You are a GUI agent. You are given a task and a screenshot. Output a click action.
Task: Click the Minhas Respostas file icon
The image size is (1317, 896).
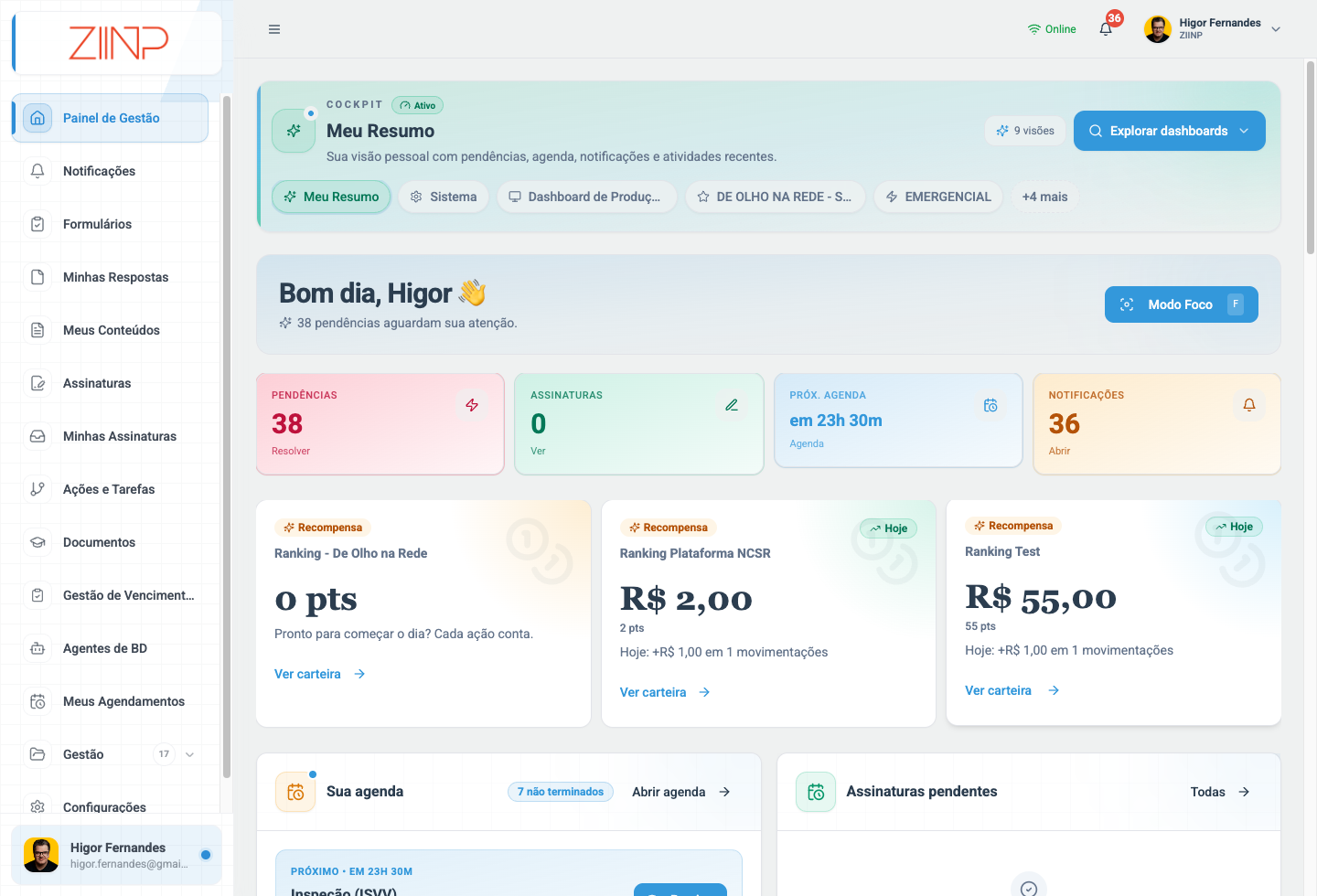click(37, 277)
